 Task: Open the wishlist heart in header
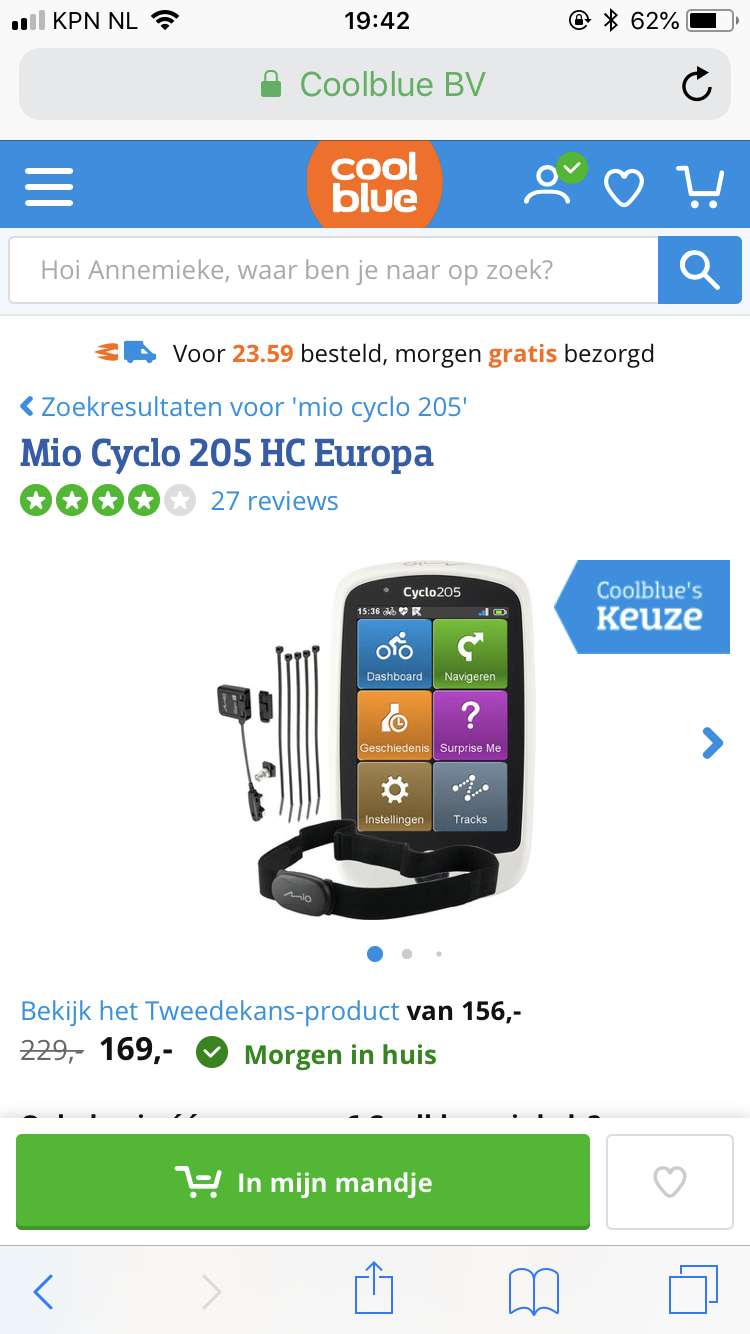[x=624, y=187]
